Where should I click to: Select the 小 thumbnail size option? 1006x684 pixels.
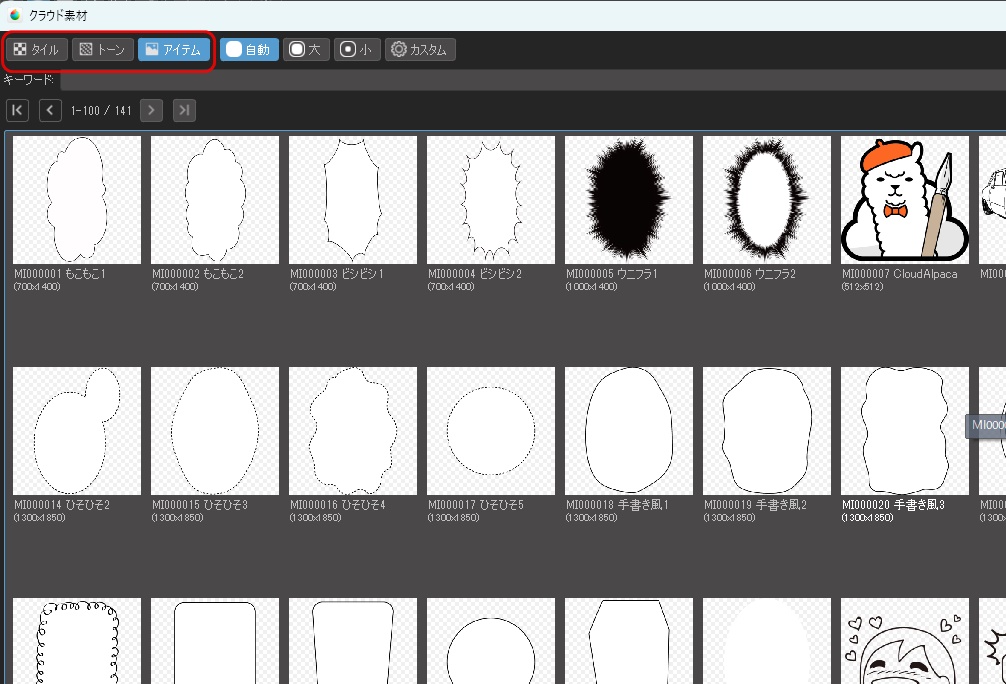(357, 49)
